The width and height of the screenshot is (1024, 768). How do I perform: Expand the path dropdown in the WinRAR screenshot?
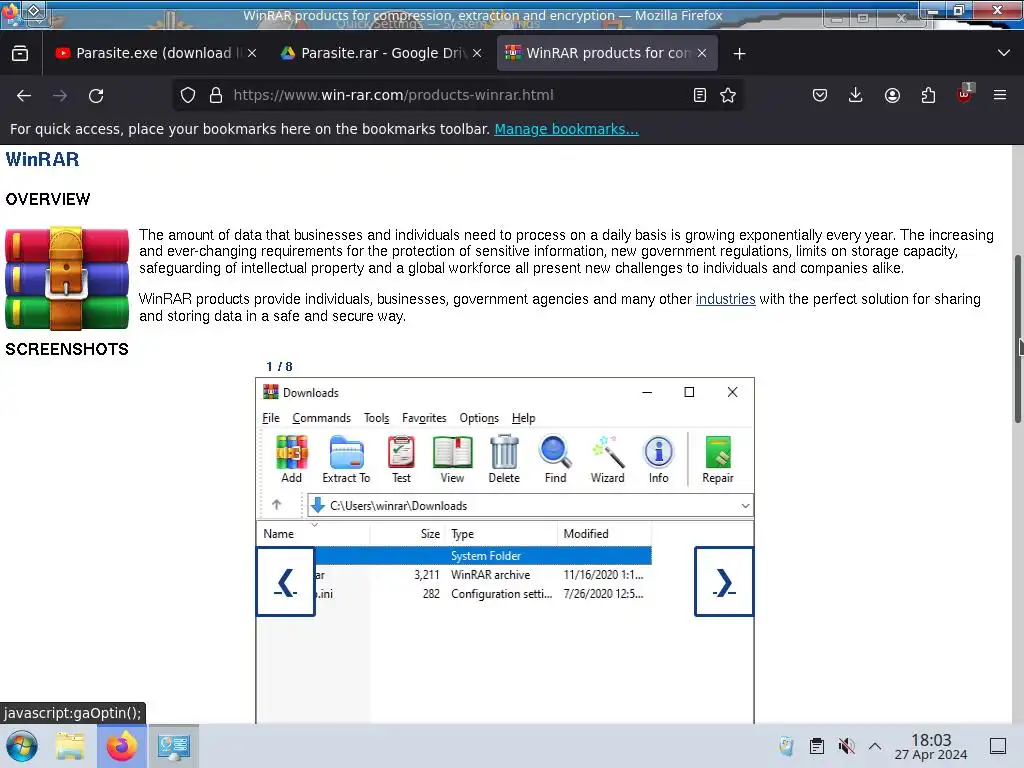tap(745, 505)
